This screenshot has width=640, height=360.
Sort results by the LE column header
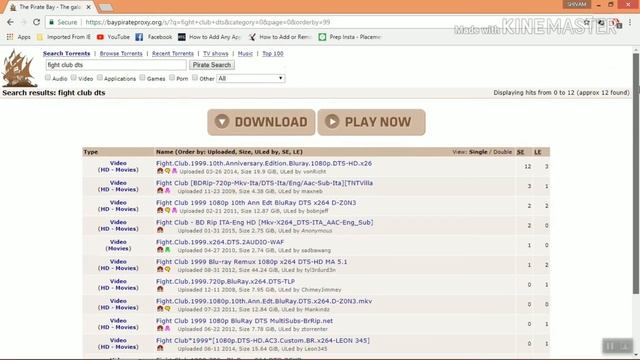[x=538, y=152]
